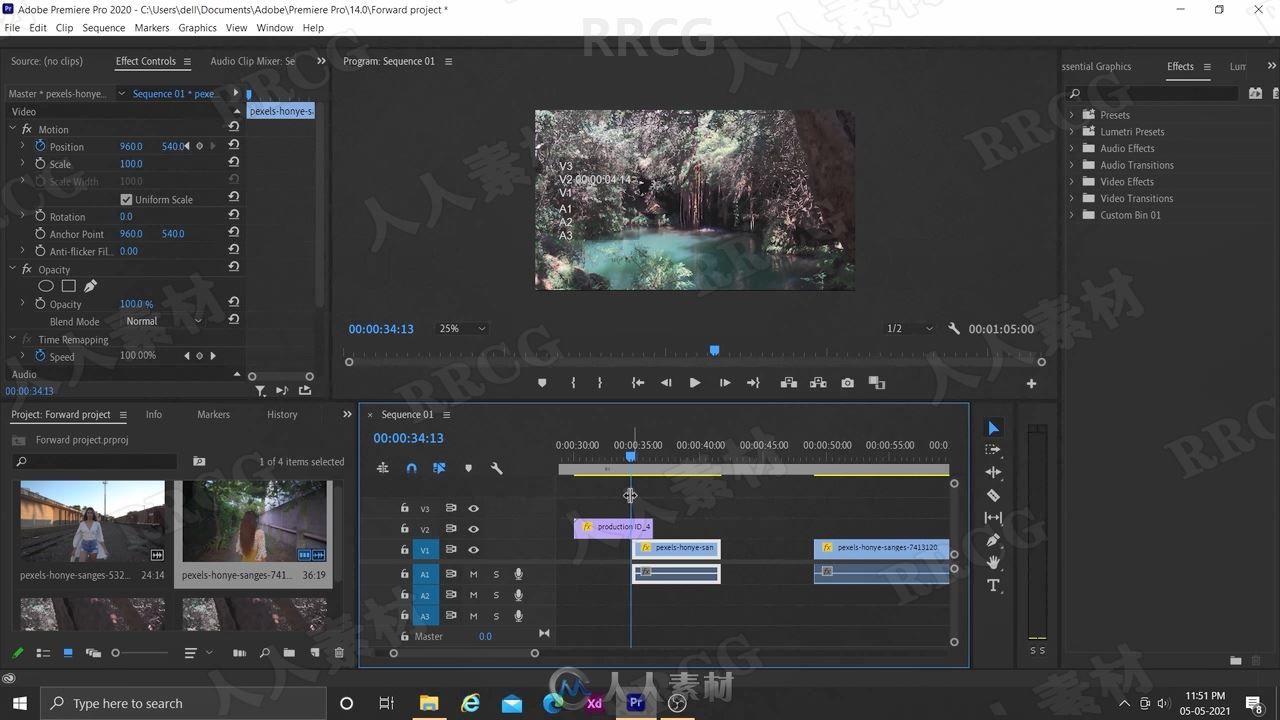This screenshot has width=1280, height=720.
Task: Open the Sequence menu
Action: 104,28
